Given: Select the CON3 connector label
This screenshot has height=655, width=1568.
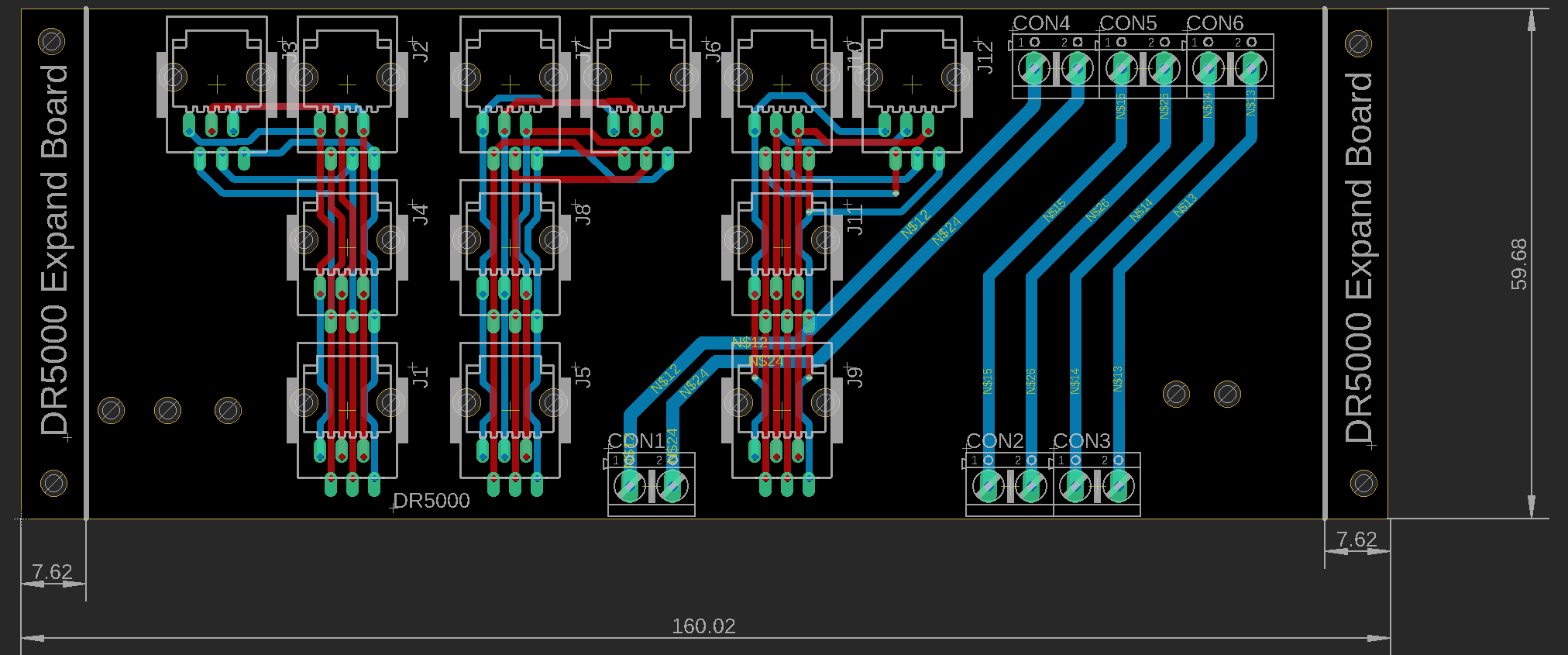Looking at the screenshot, I should (1081, 441).
